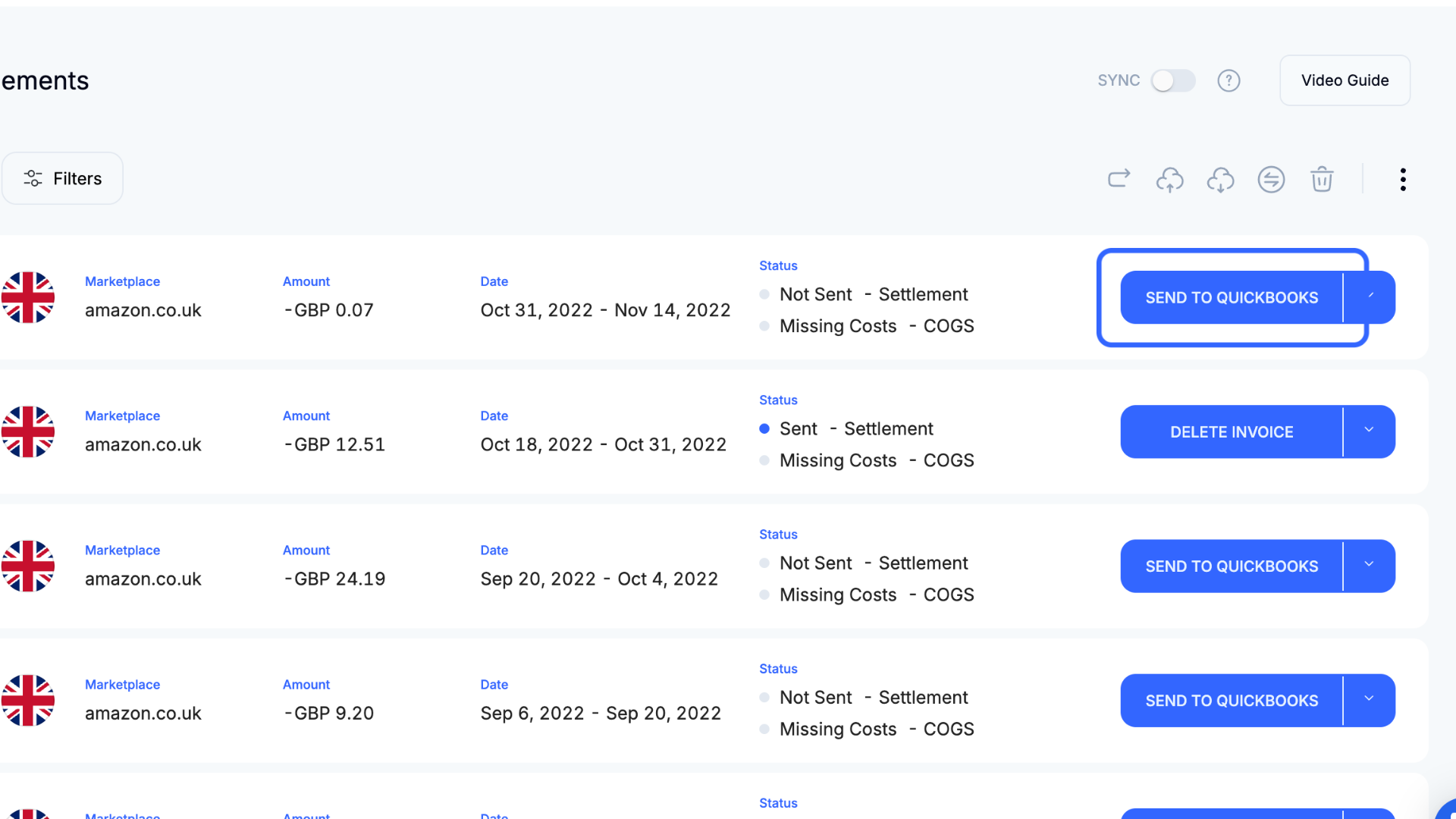Expand dropdown beside GBP 0.07 Send button

click(x=1370, y=297)
